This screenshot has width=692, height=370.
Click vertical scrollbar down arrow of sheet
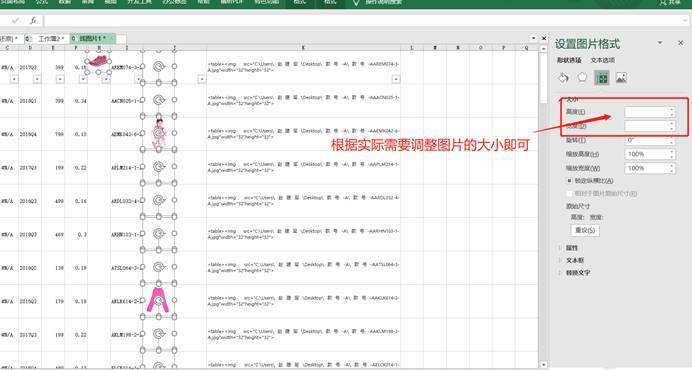pyautogui.click(x=544, y=365)
